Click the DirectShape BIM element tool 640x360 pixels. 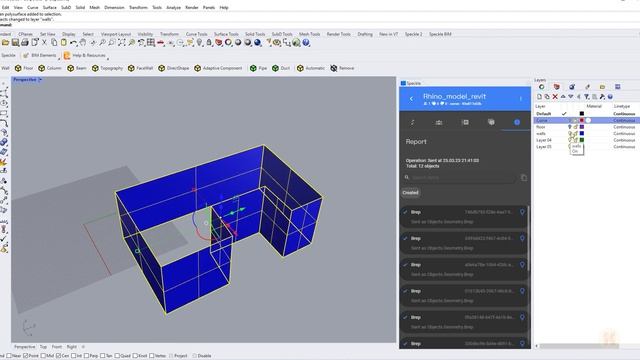coord(173,68)
